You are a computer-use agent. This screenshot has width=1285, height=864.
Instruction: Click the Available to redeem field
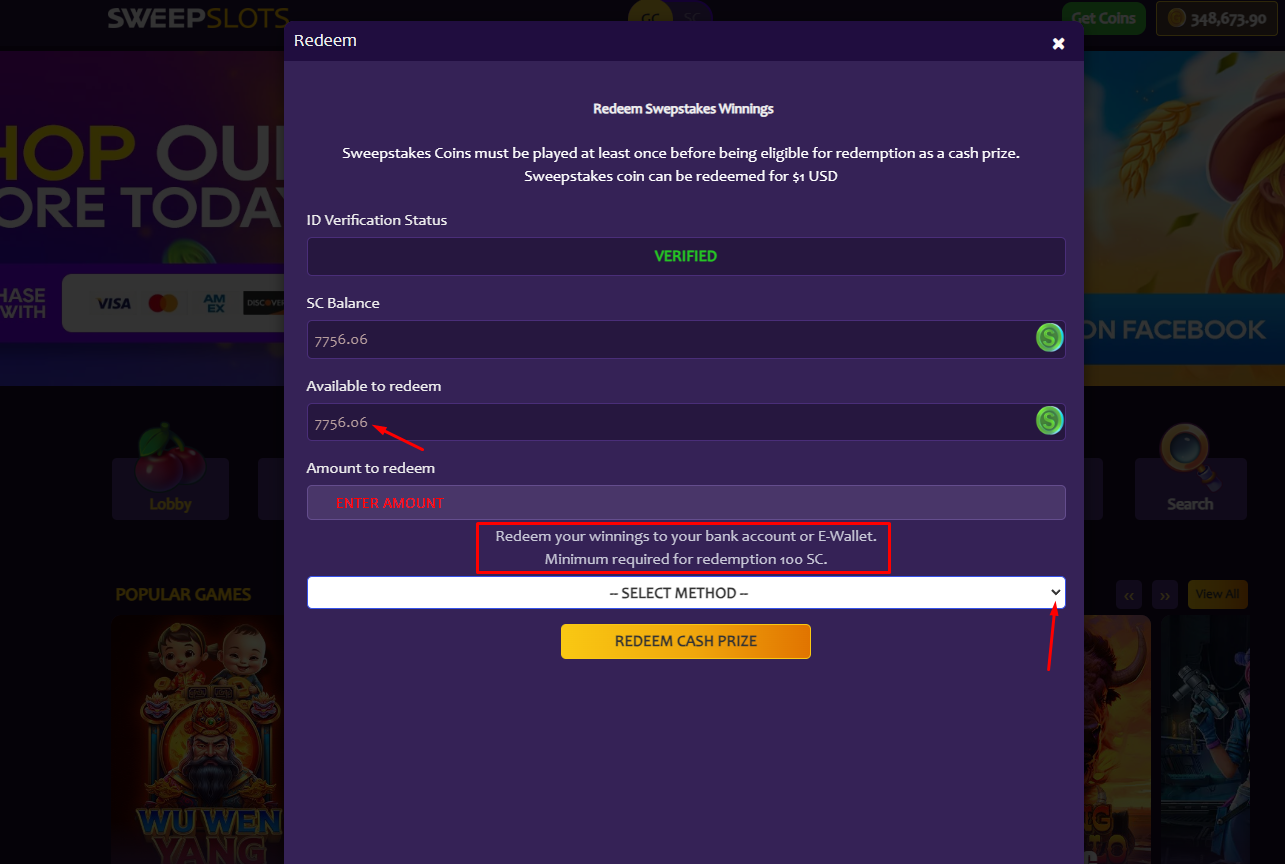pos(686,421)
